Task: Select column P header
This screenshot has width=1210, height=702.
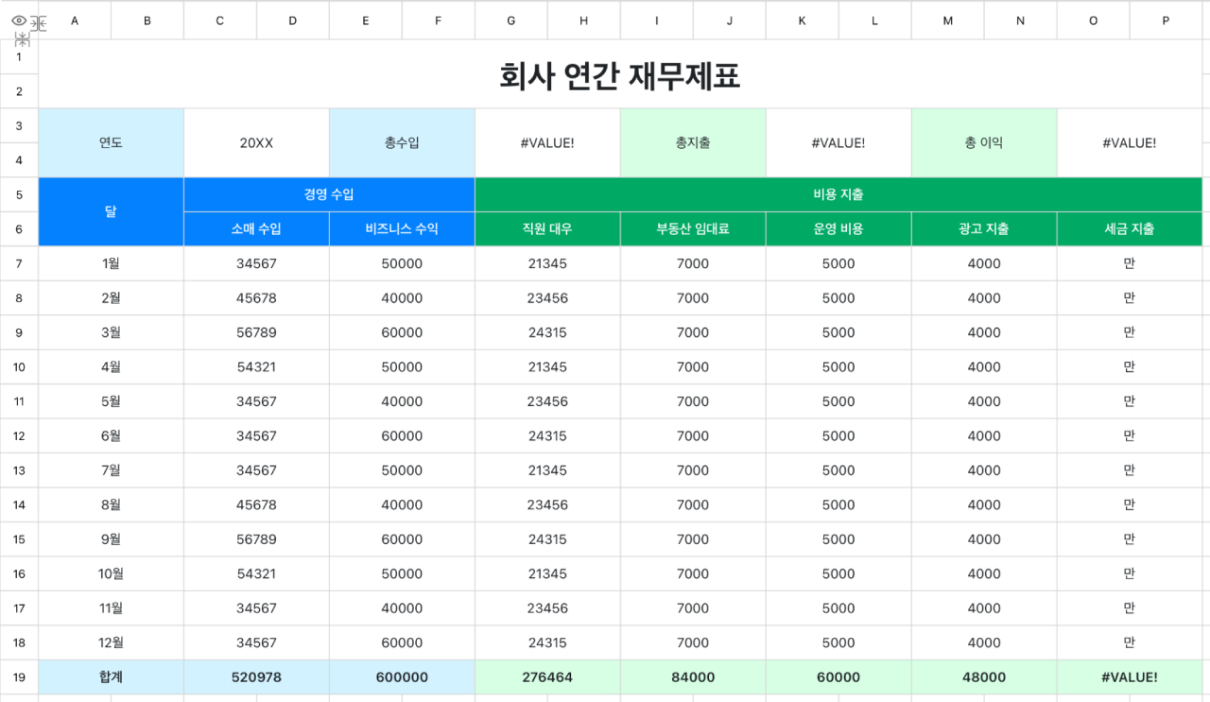Action: [x=1166, y=20]
